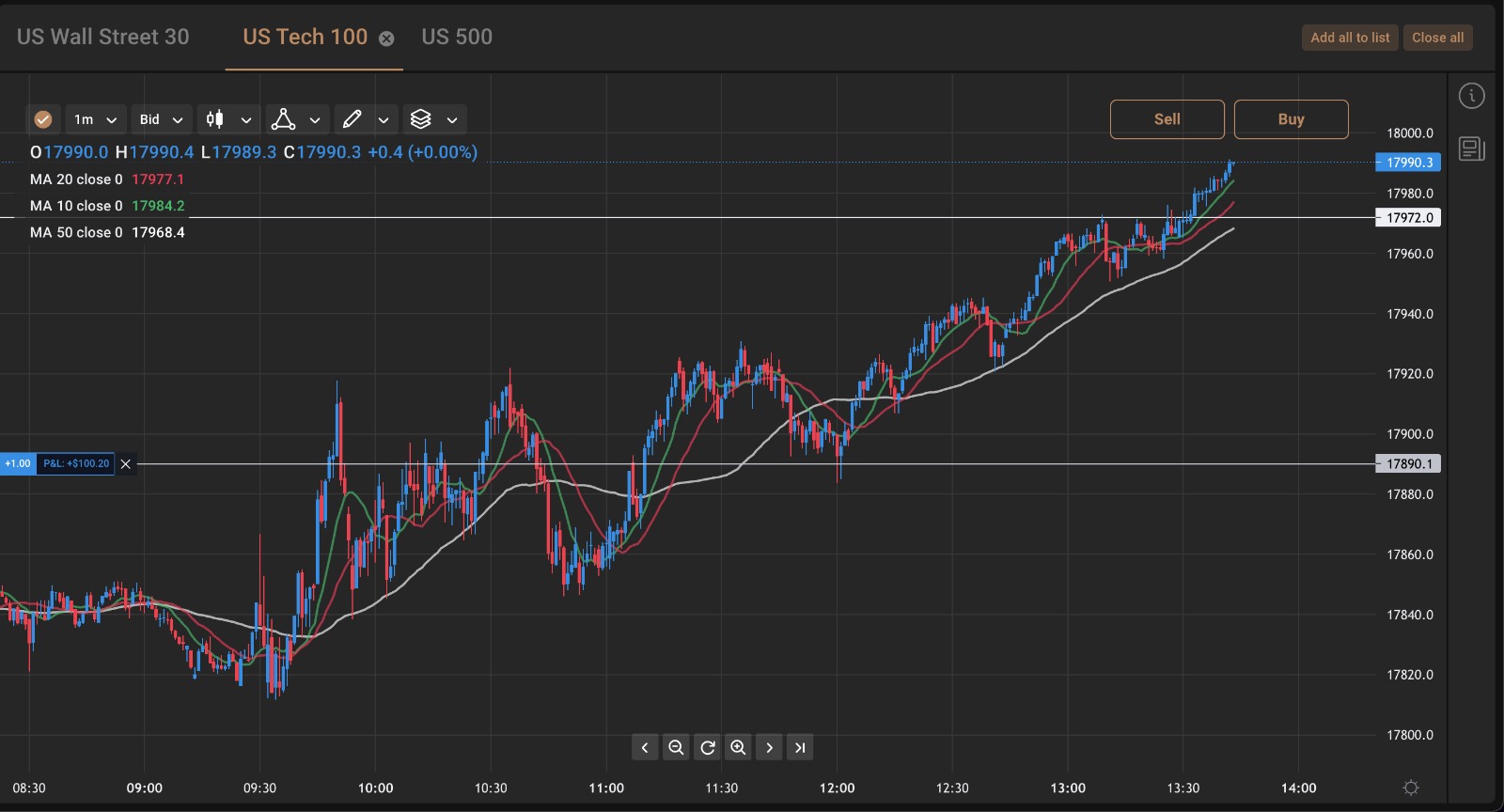Zoom out the chart

coord(676,747)
